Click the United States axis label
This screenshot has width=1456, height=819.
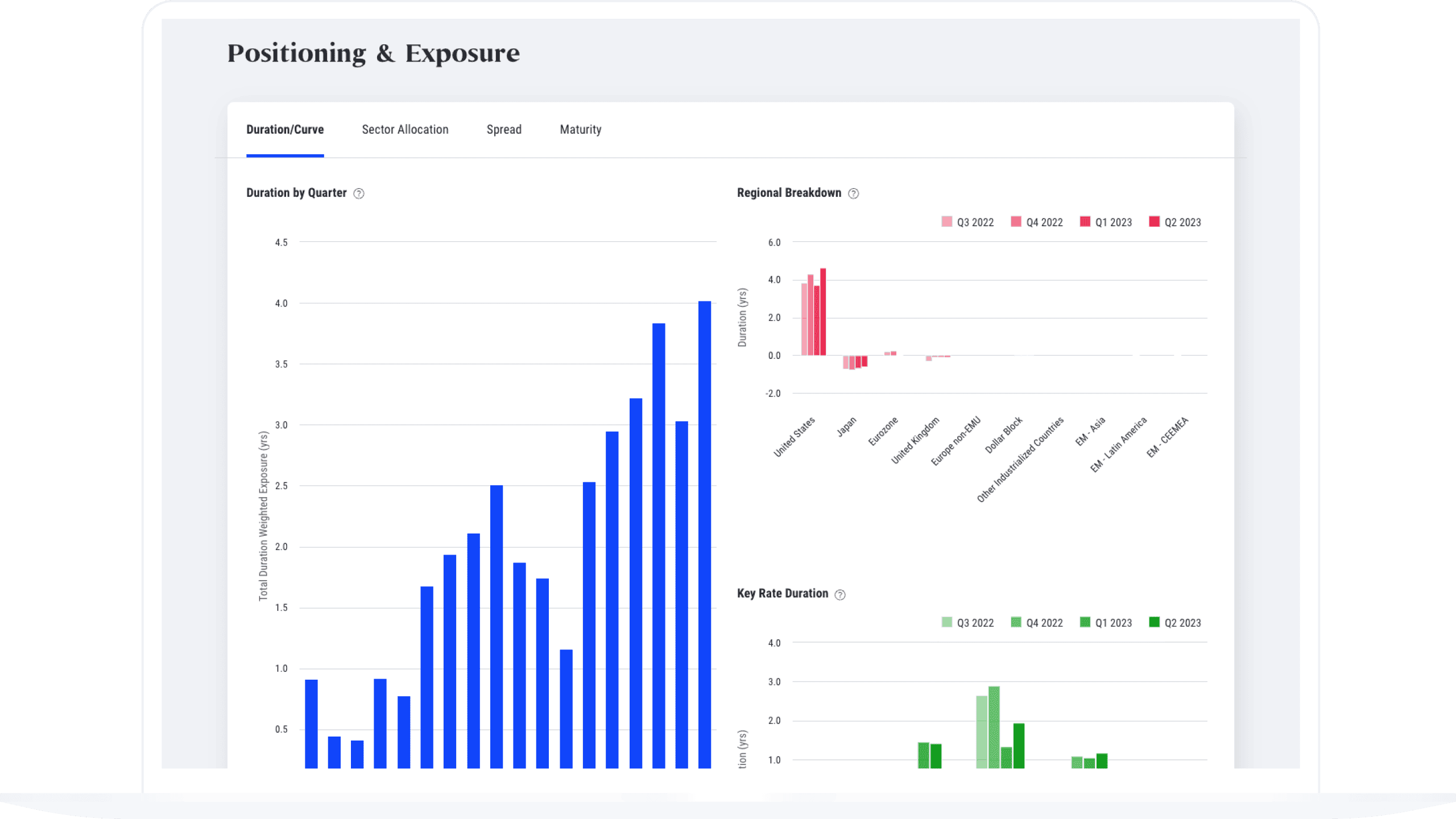pyautogui.click(x=795, y=437)
